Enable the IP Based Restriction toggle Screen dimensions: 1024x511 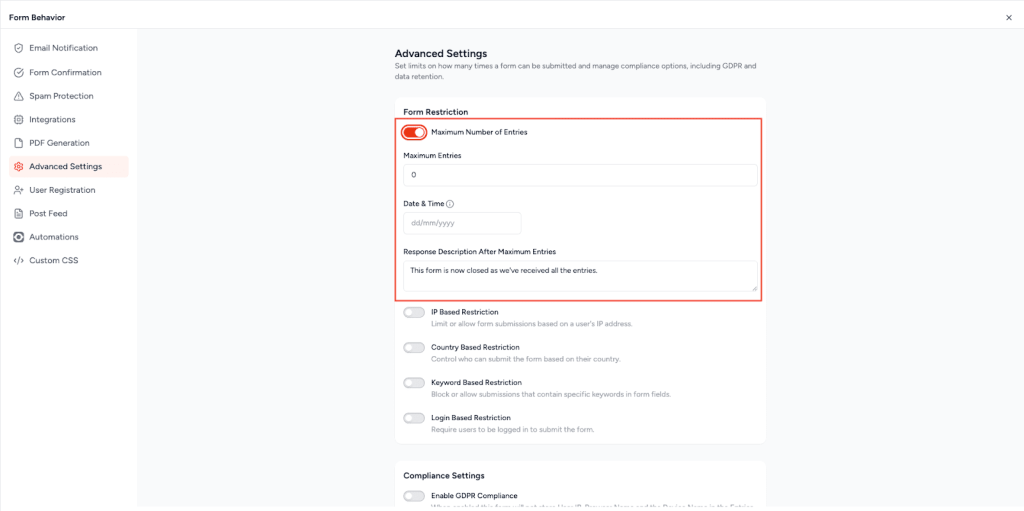tap(414, 312)
